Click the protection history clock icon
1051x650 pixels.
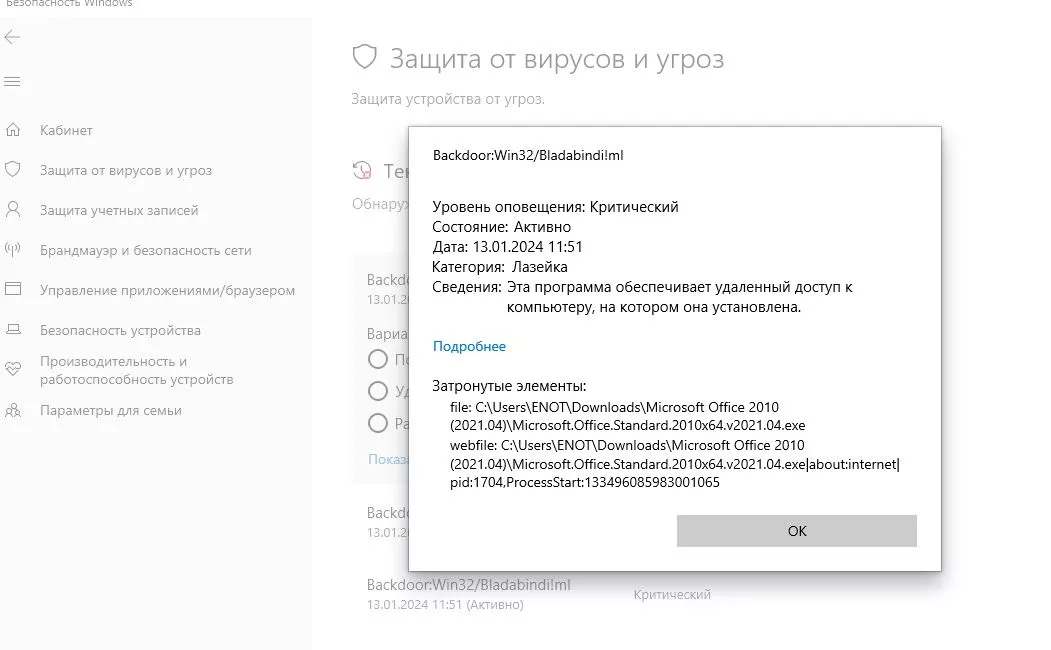[x=363, y=171]
